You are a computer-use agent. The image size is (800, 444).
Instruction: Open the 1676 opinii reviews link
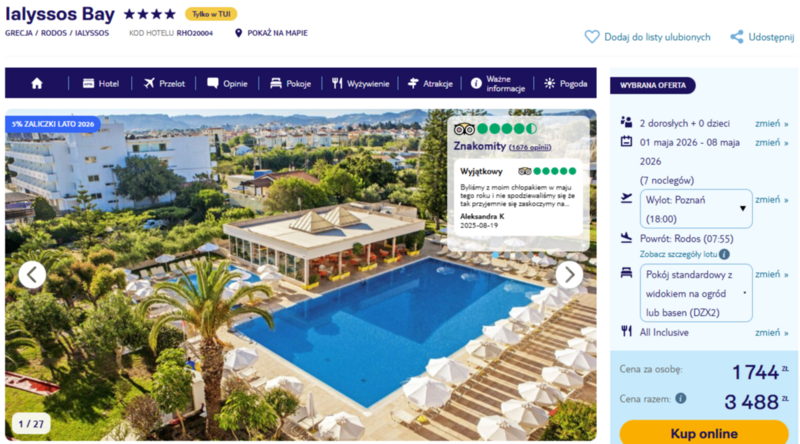coord(530,147)
